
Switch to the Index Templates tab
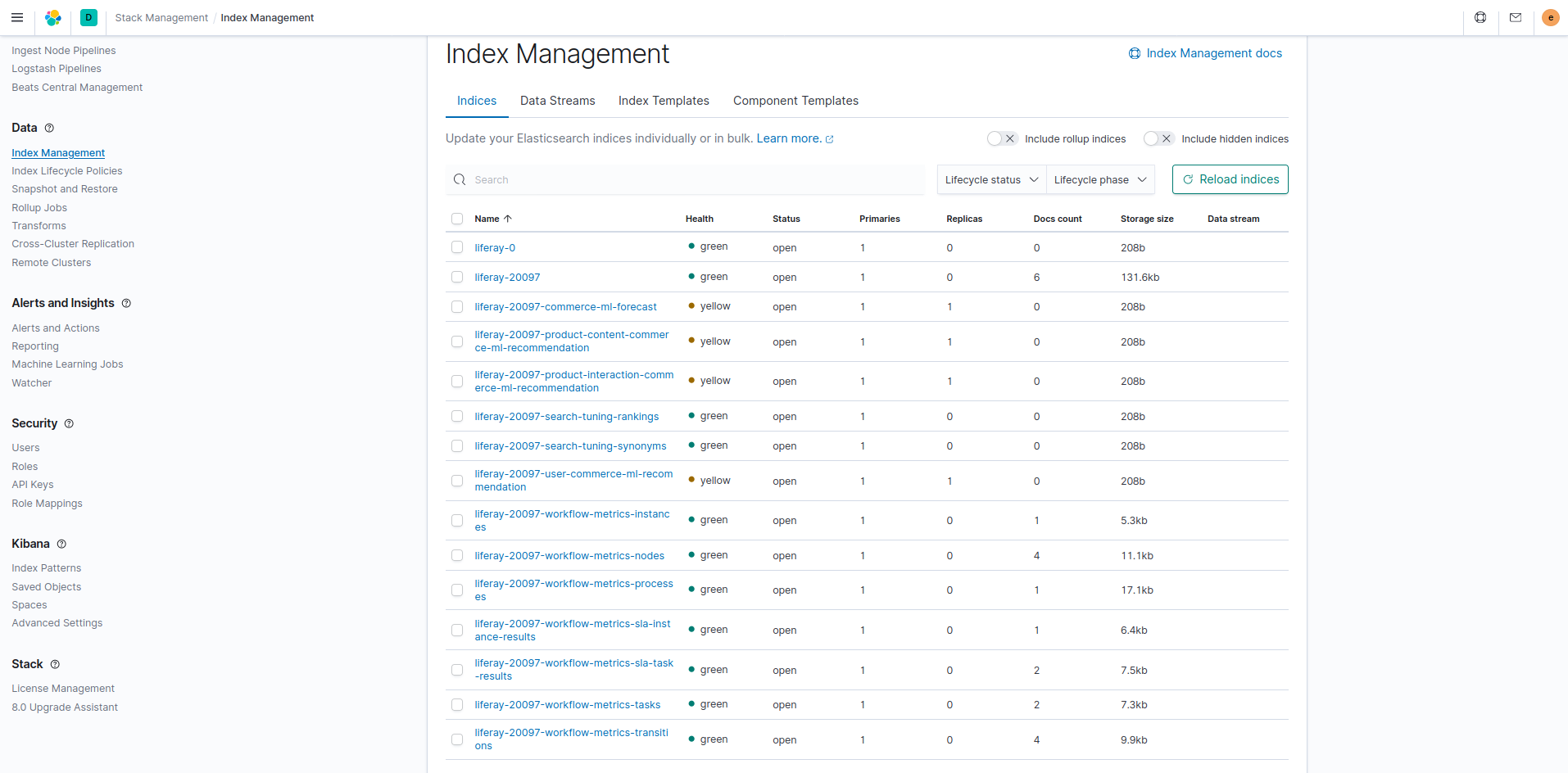coord(664,101)
